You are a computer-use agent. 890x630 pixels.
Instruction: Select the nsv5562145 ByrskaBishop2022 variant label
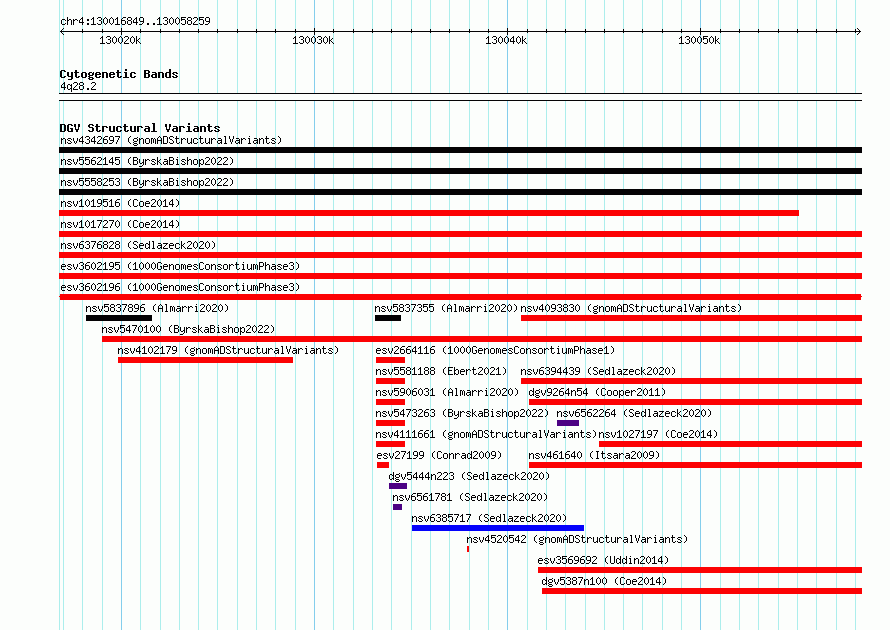pos(147,161)
